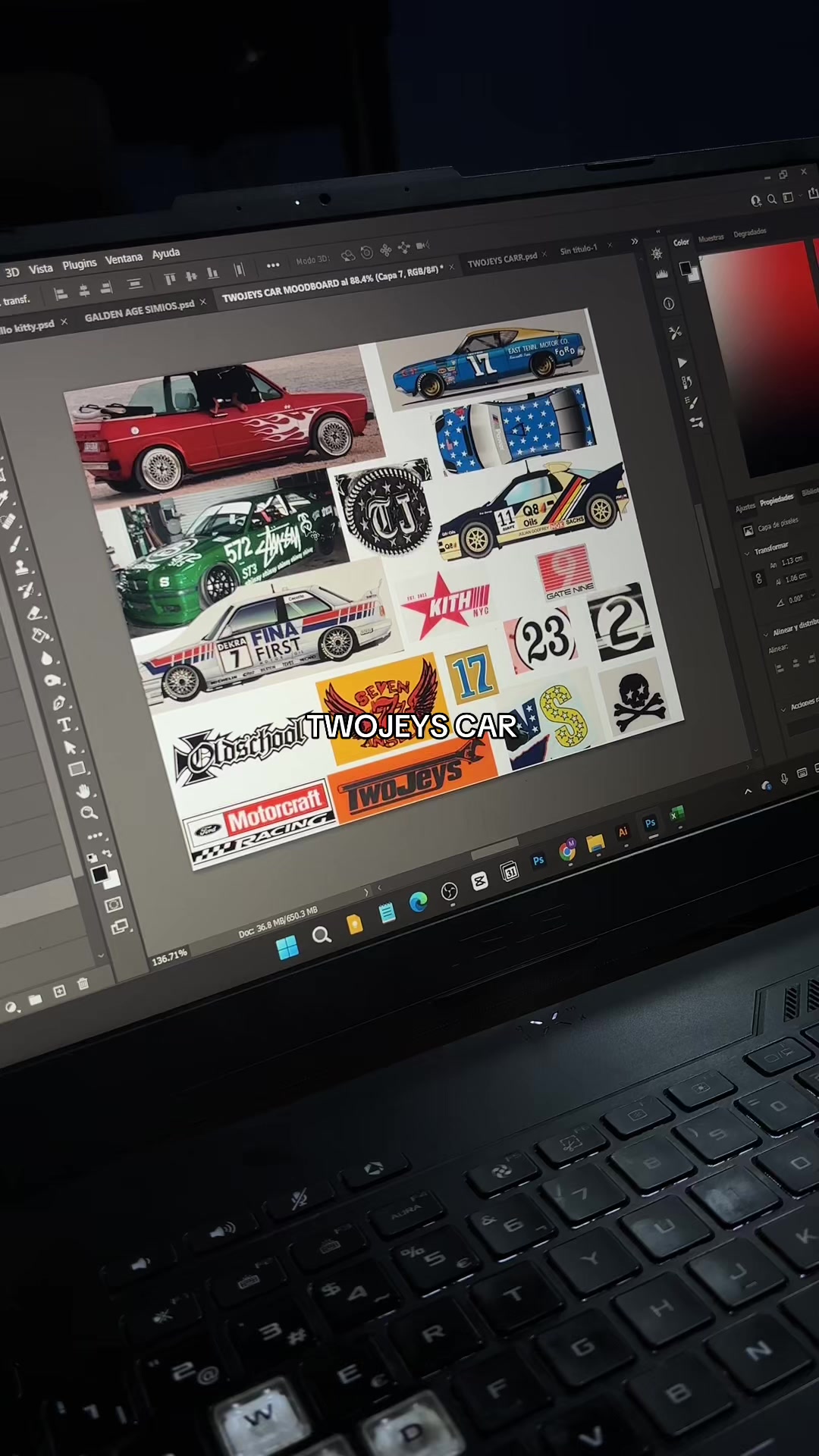Open the Edit Toolbar three-dots icon
Screen dimensions: 819x1456
coord(95,836)
